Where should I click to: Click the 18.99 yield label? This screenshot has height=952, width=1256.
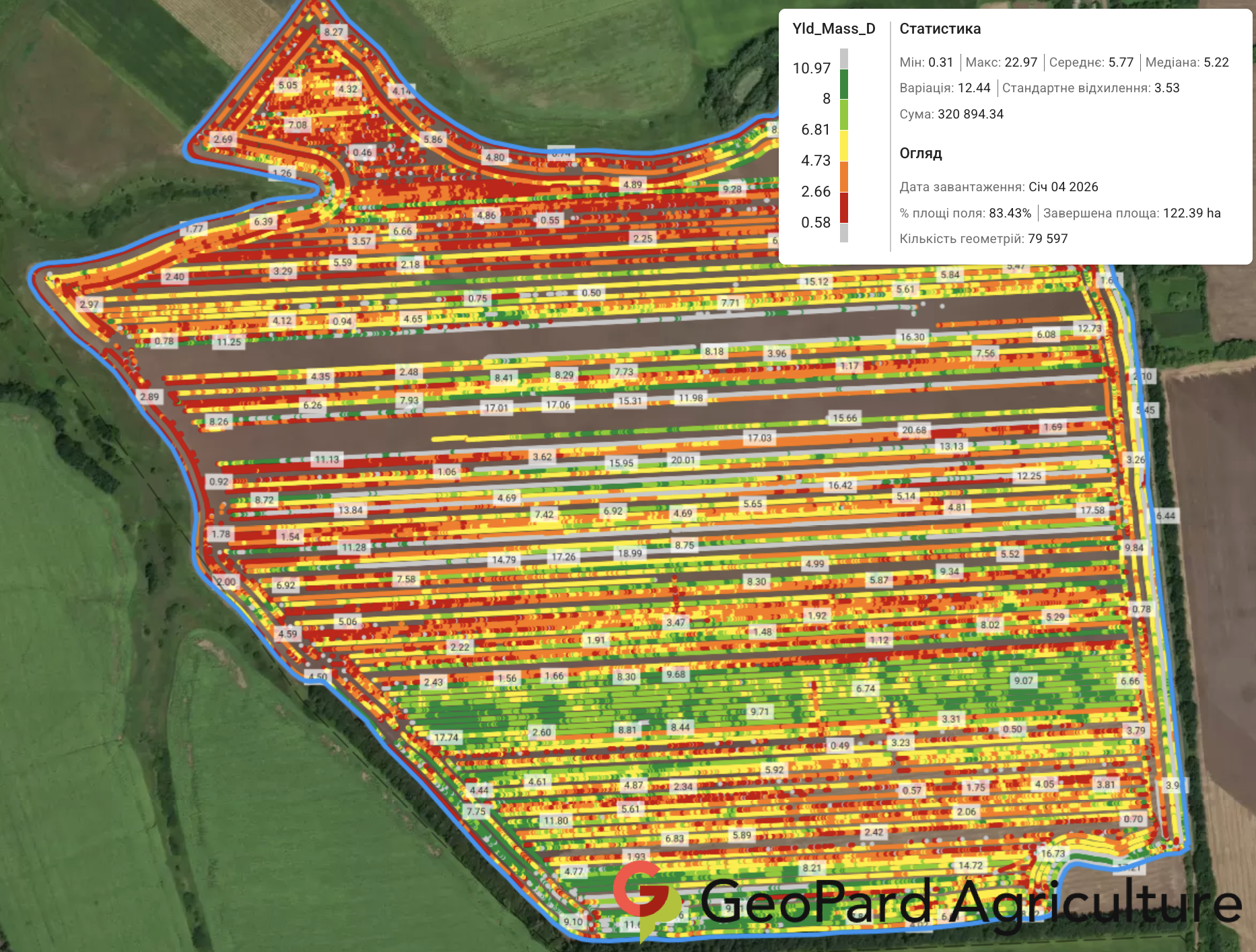coord(630,553)
